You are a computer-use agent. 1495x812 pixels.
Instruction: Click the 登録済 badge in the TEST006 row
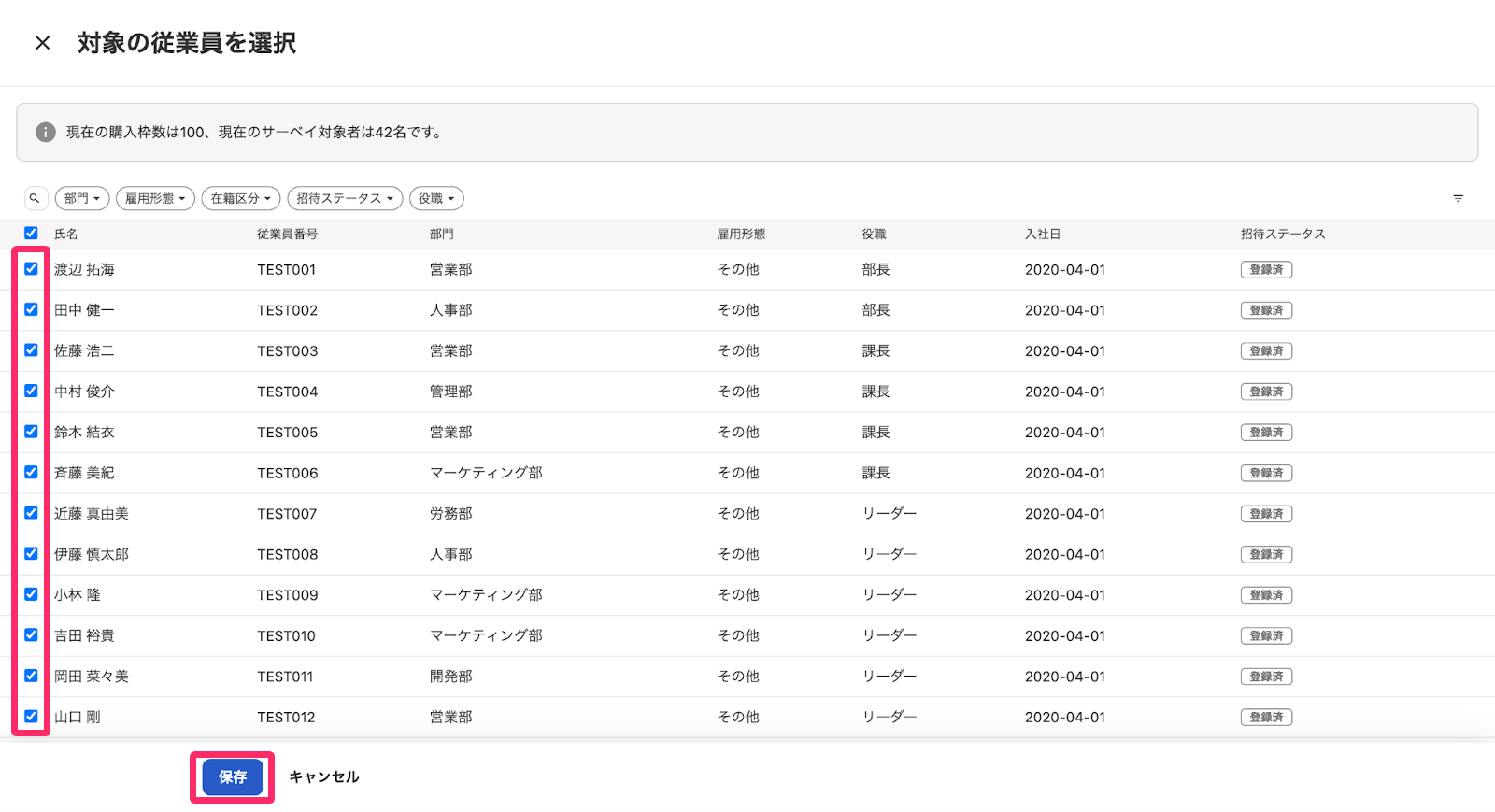point(1266,473)
